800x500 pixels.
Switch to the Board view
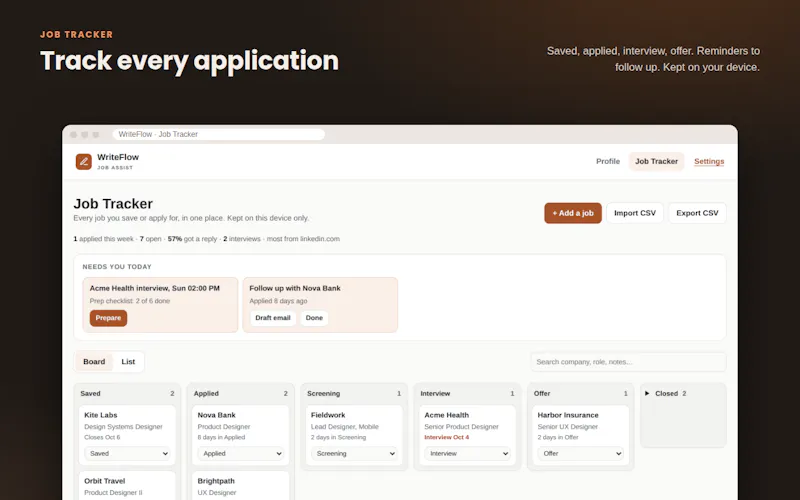pos(94,362)
